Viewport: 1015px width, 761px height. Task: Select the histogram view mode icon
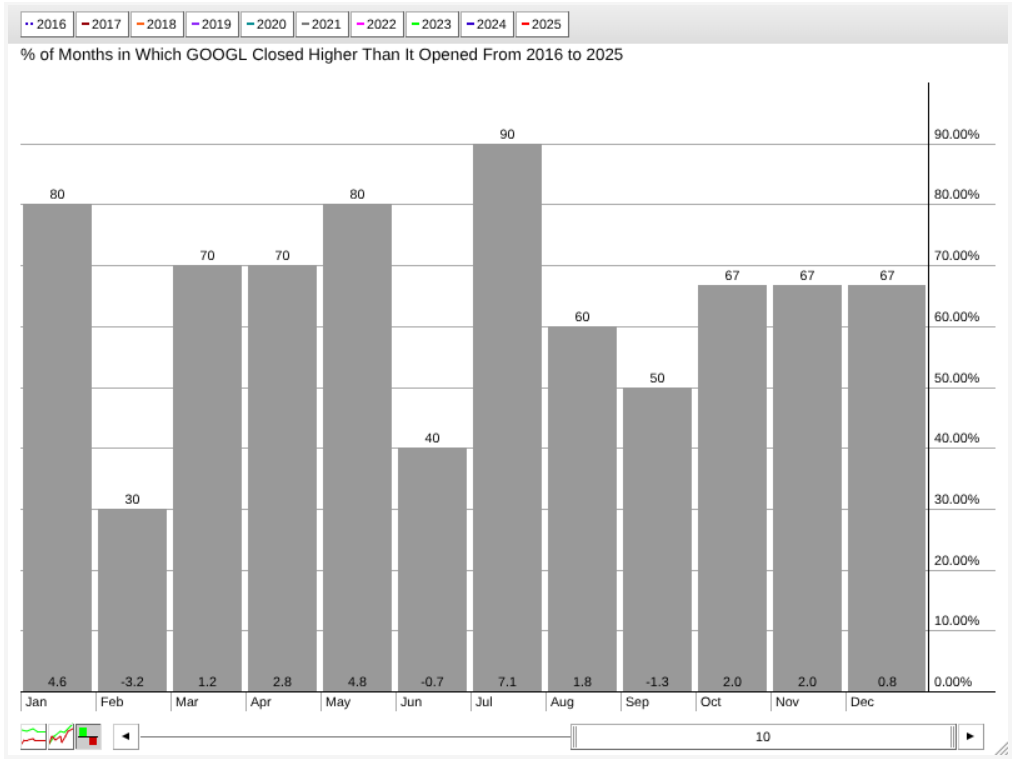point(88,738)
